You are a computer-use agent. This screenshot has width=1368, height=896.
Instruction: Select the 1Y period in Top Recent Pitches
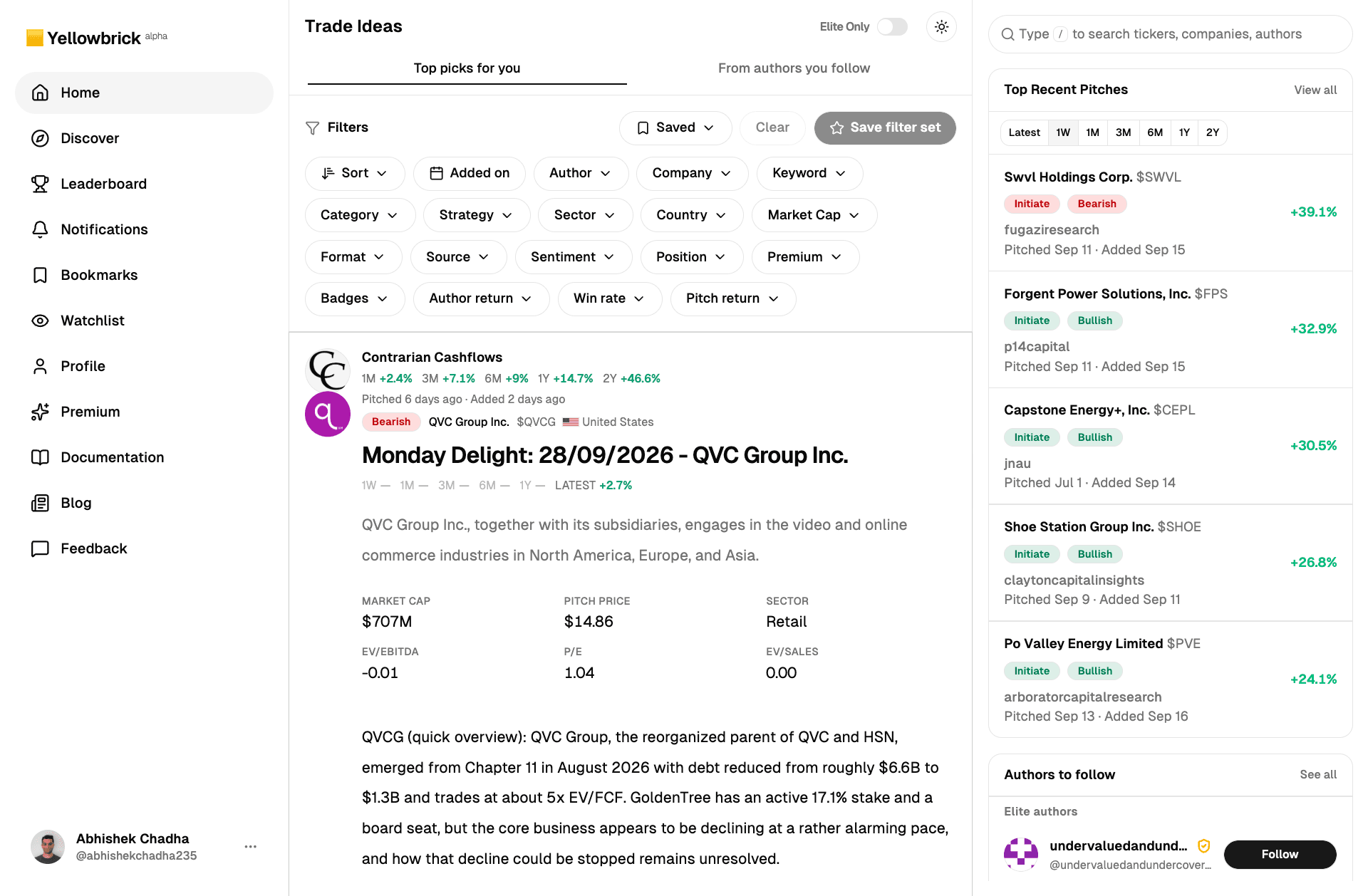(1184, 132)
